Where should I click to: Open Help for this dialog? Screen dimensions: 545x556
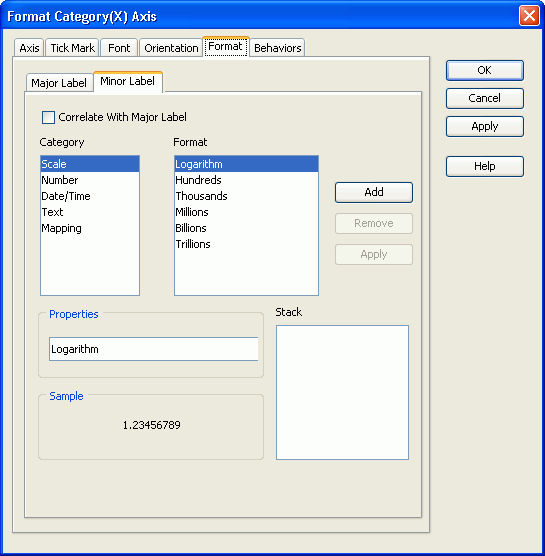[x=484, y=166]
